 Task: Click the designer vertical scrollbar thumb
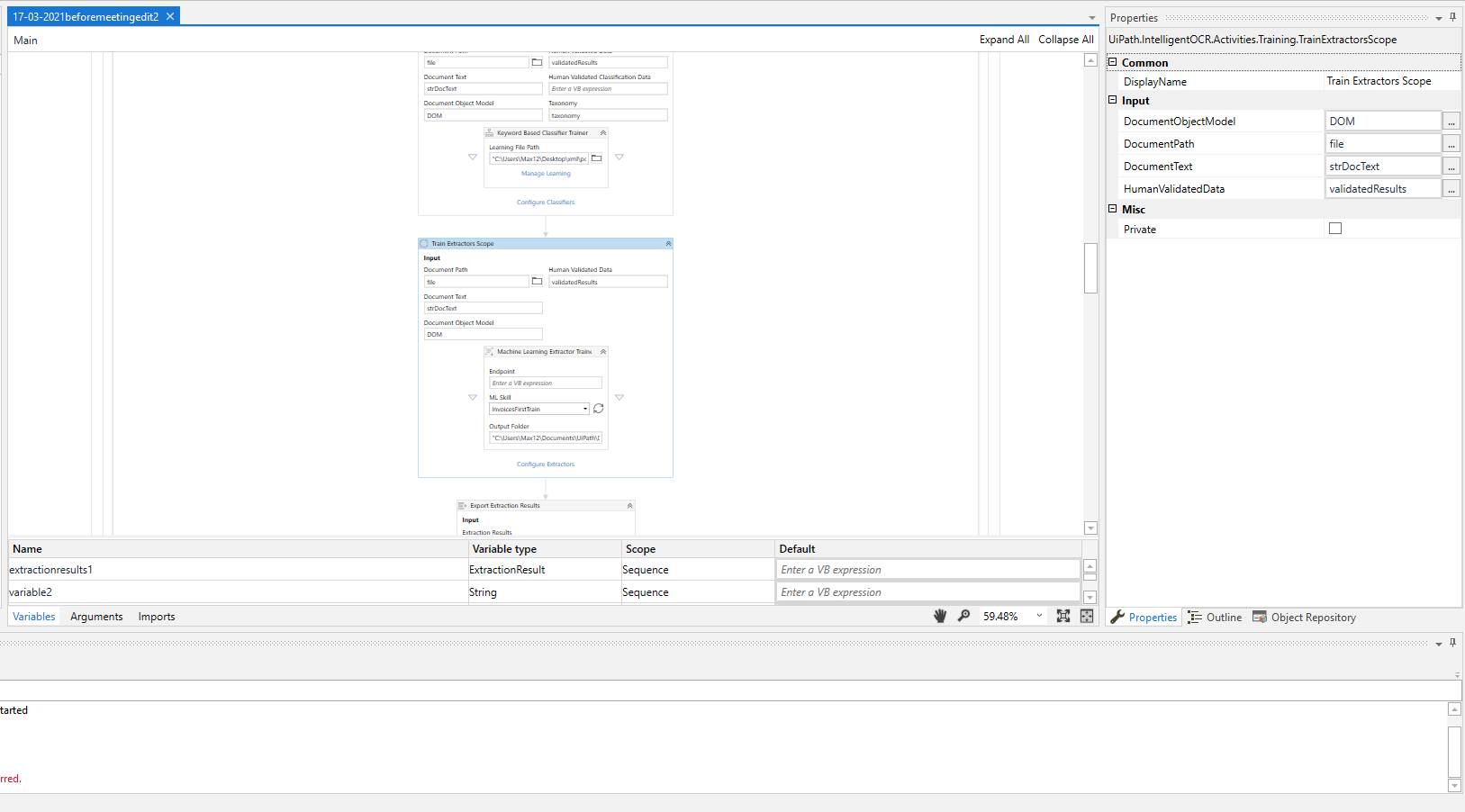1090,268
